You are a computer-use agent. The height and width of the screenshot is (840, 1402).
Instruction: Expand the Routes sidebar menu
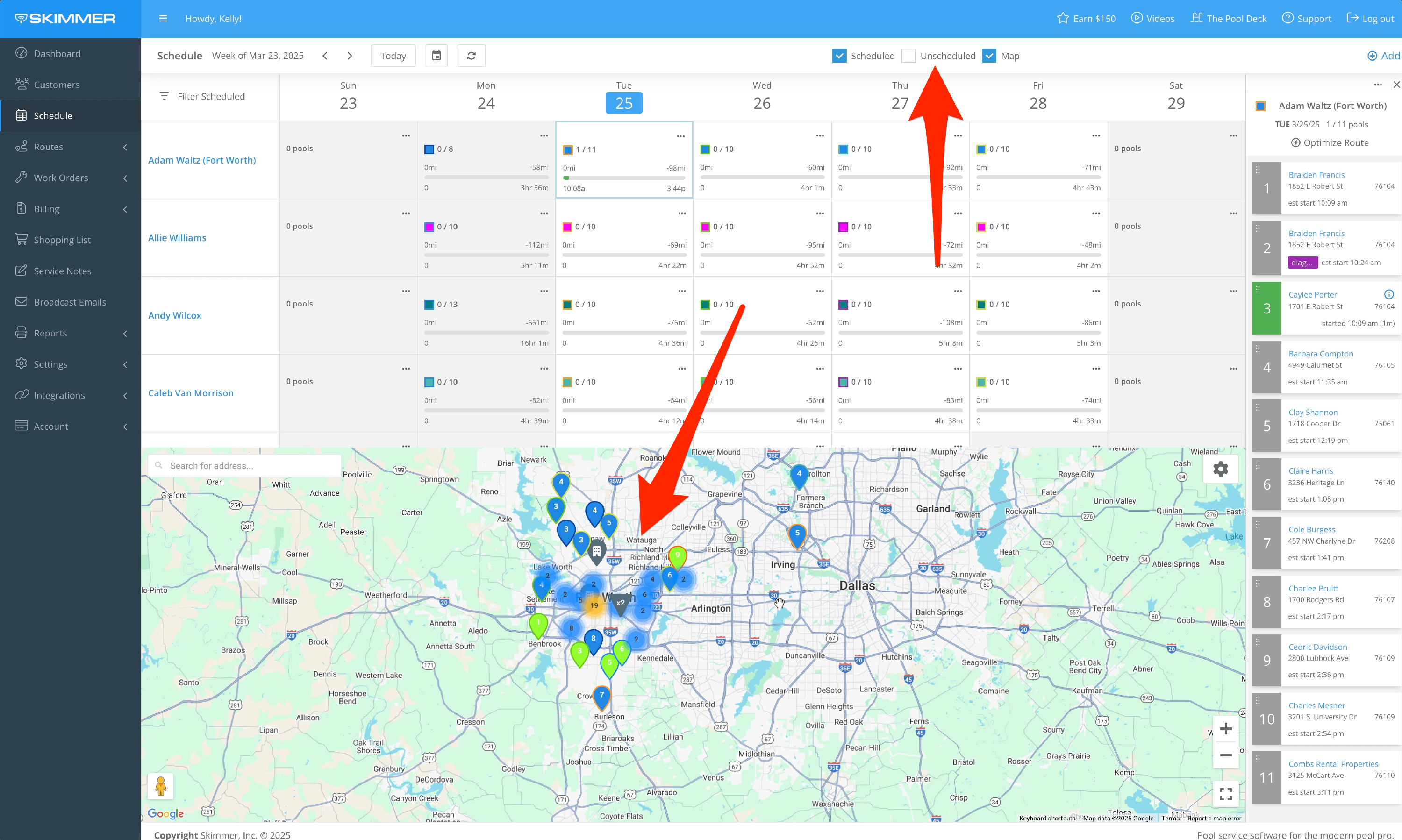coord(70,147)
